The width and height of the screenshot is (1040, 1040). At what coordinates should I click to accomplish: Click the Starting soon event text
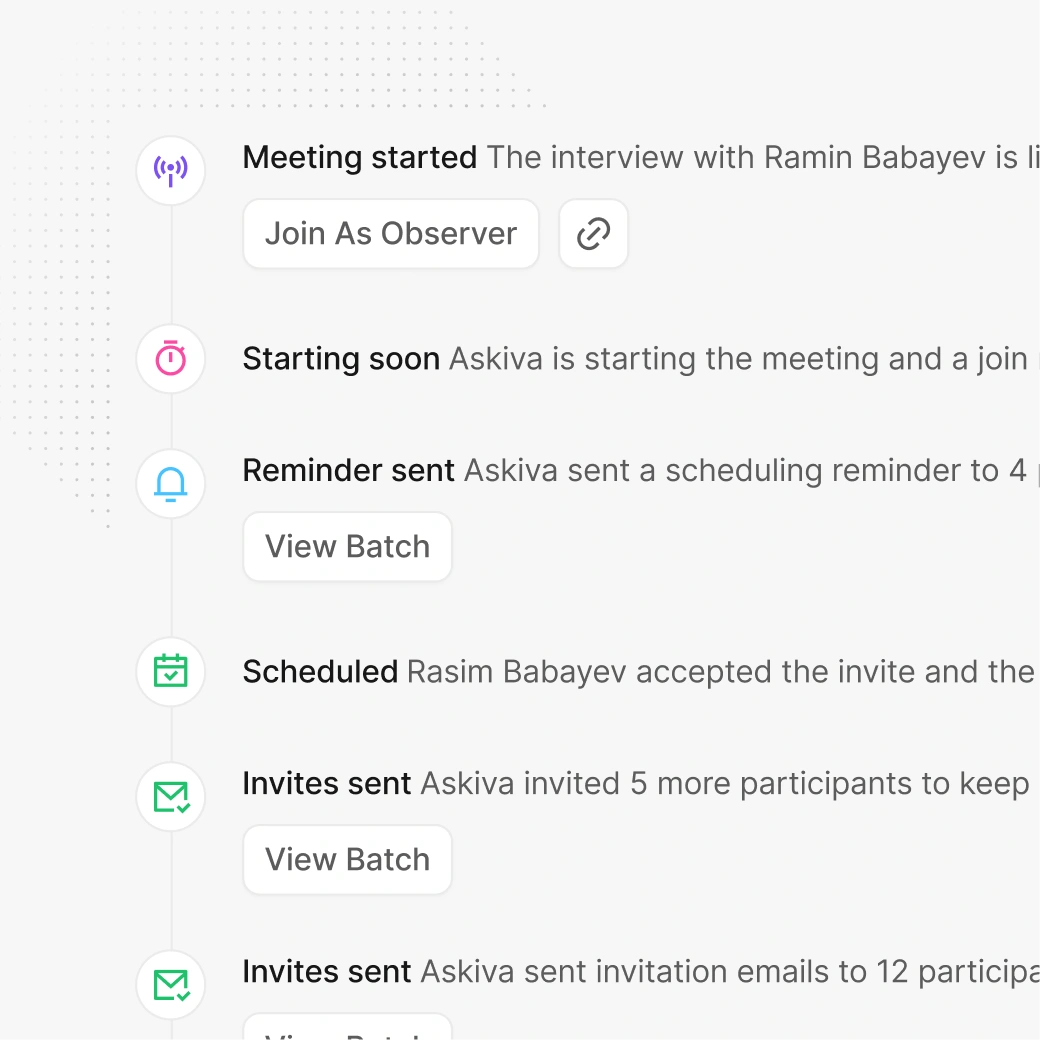pyautogui.click(x=342, y=358)
